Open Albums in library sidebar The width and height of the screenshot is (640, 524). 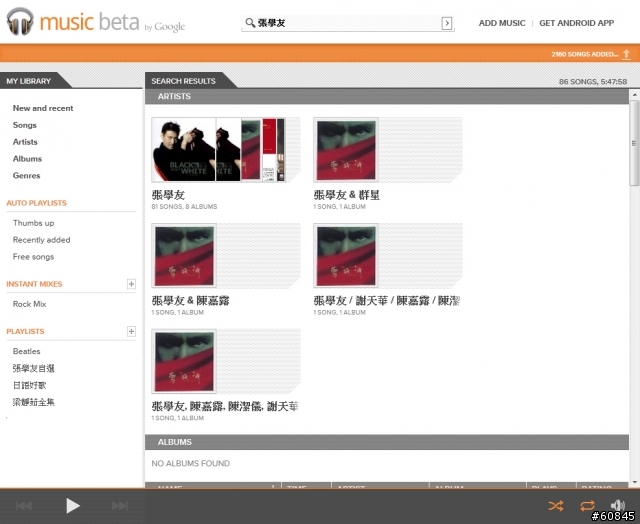click(27, 159)
